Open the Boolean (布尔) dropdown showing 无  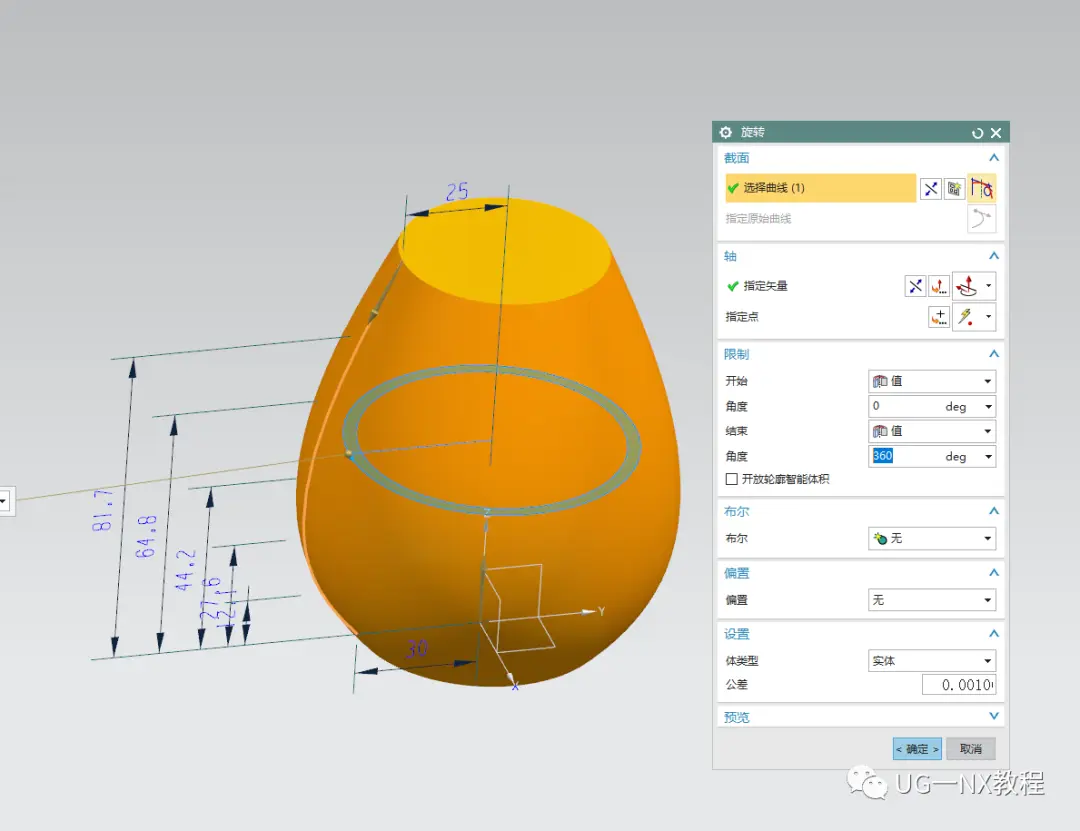(x=932, y=538)
